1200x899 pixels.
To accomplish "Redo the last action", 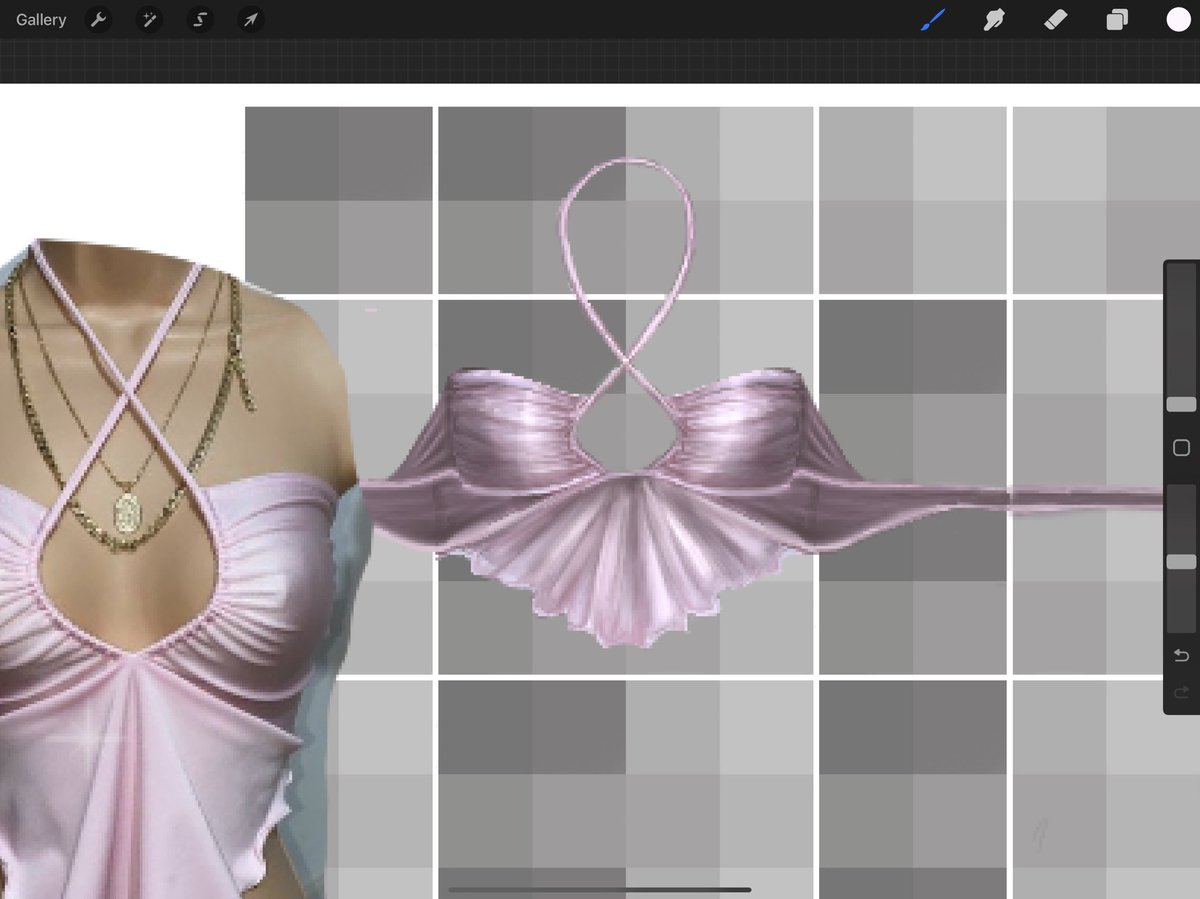I will [1181, 692].
